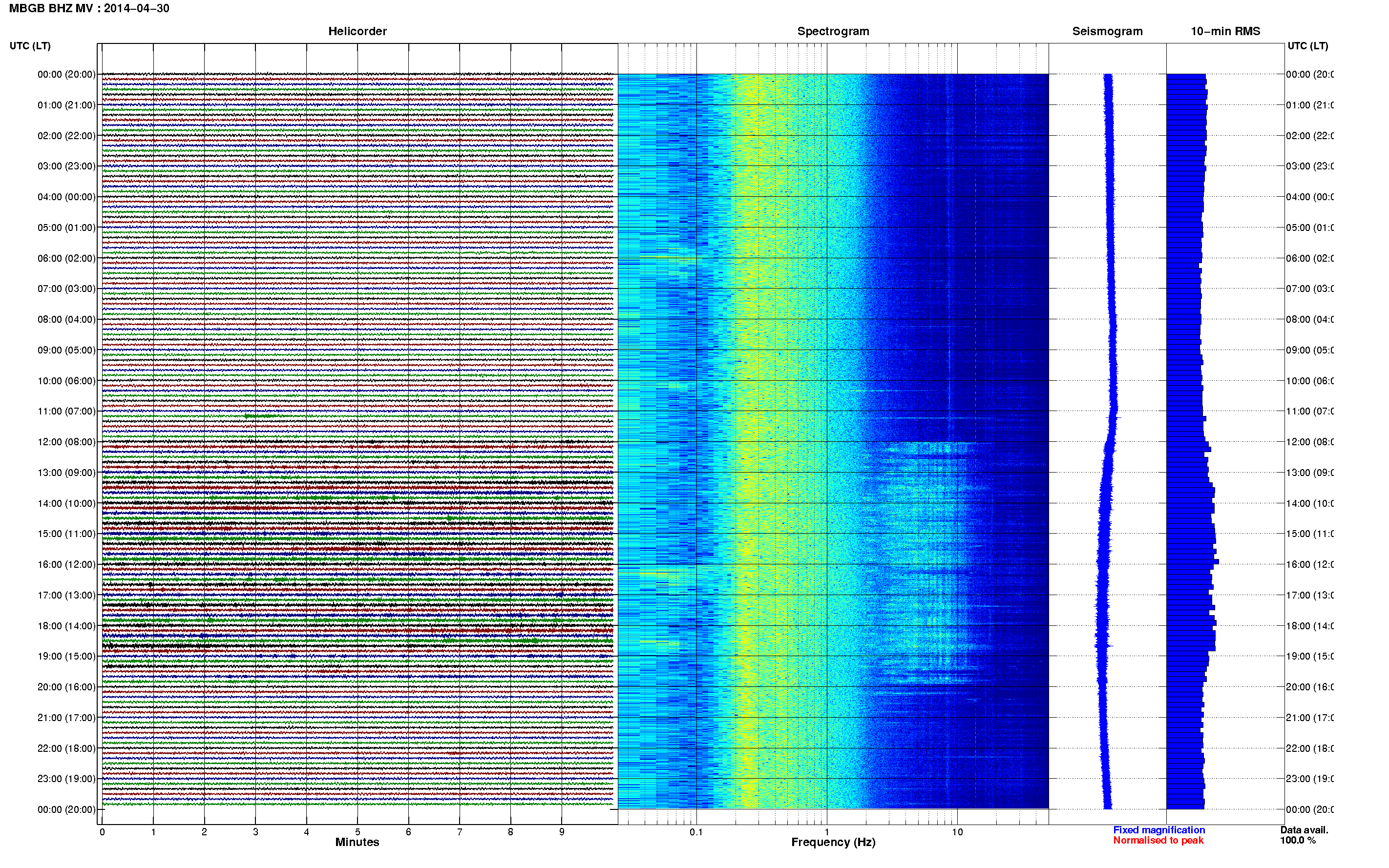Click the left 02:00 (22:00) time label

point(66,136)
